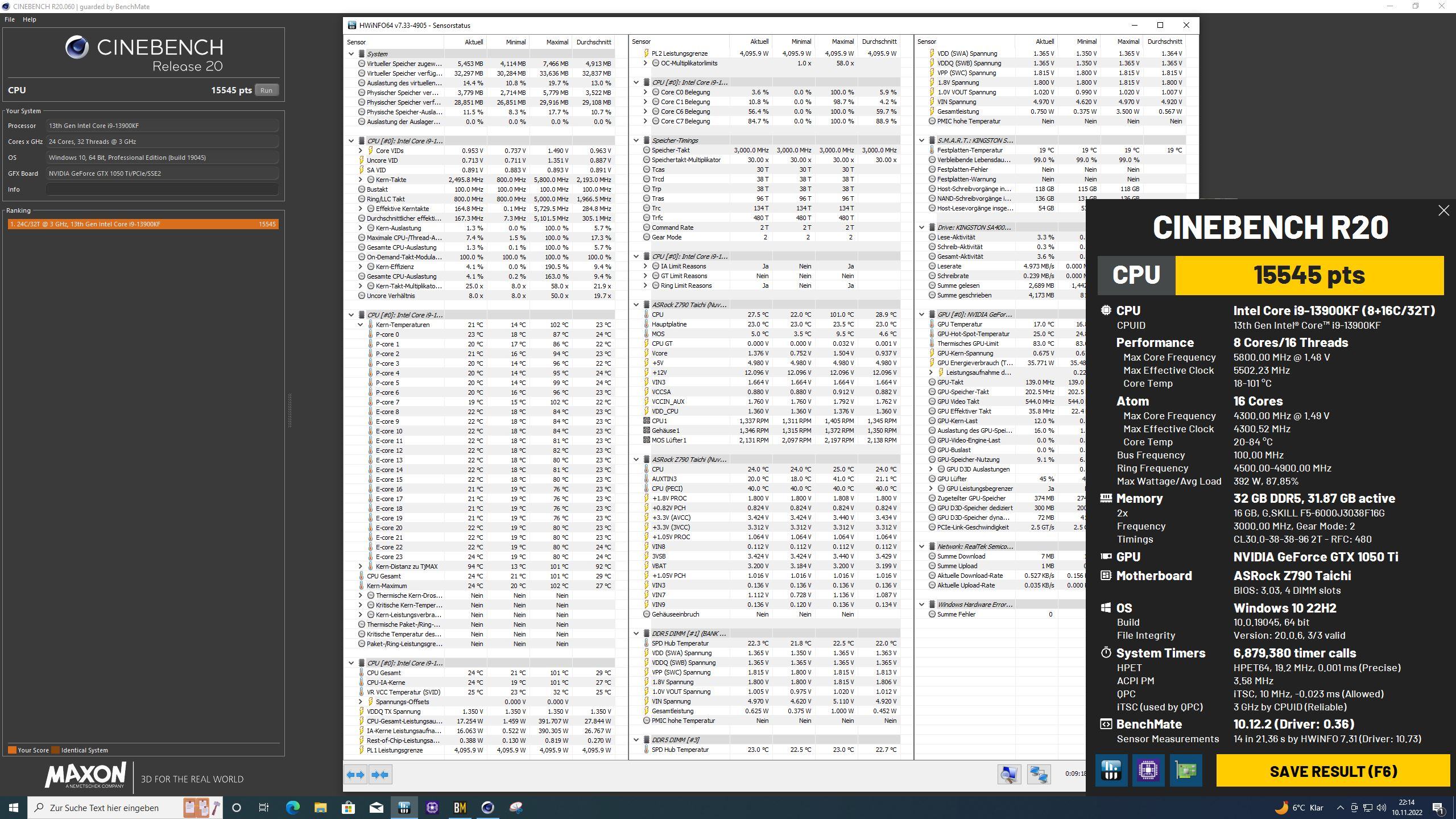Viewport: 1456px width, 819px height.
Task: Collapse the Kern-Temperaturen tree
Action: coord(361,325)
